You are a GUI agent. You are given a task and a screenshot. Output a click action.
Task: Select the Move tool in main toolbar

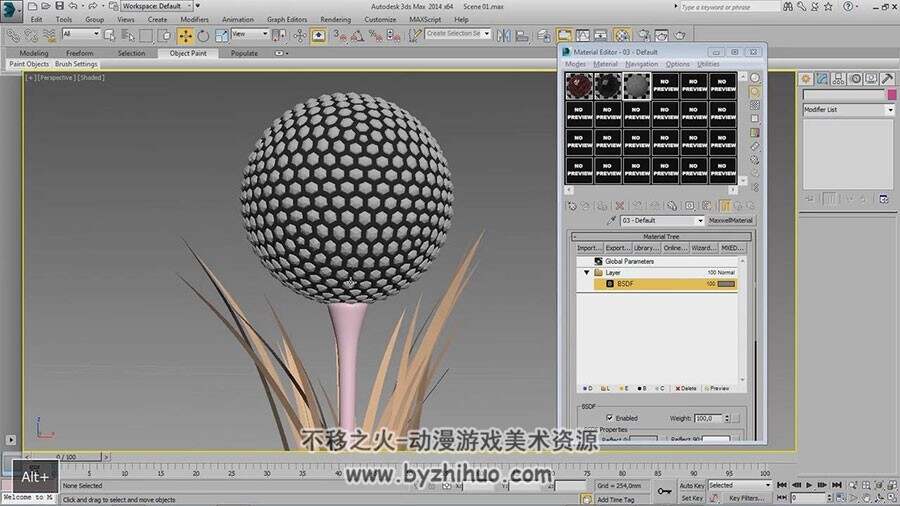point(185,36)
